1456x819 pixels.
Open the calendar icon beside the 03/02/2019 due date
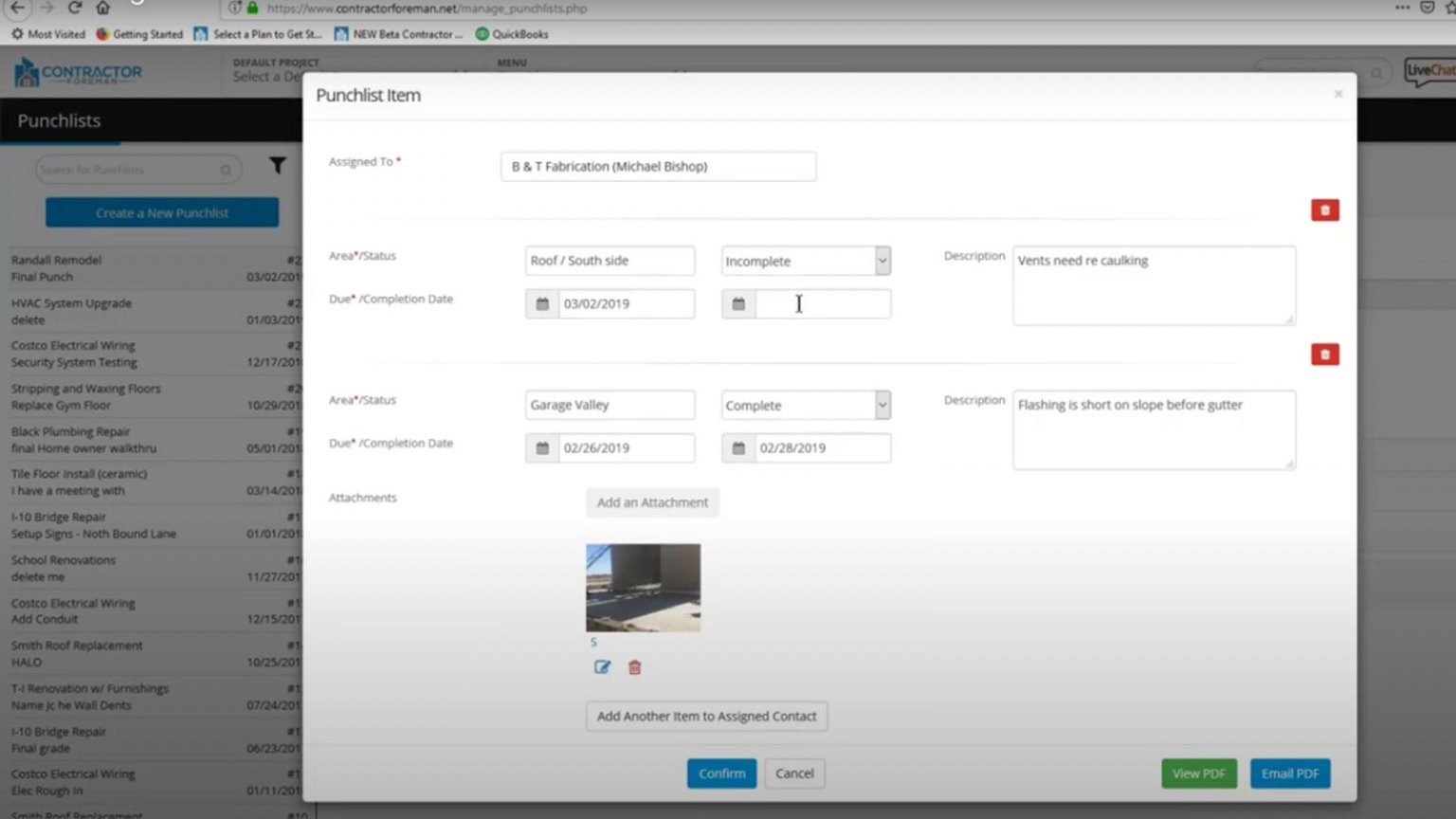pyautogui.click(x=541, y=303)
